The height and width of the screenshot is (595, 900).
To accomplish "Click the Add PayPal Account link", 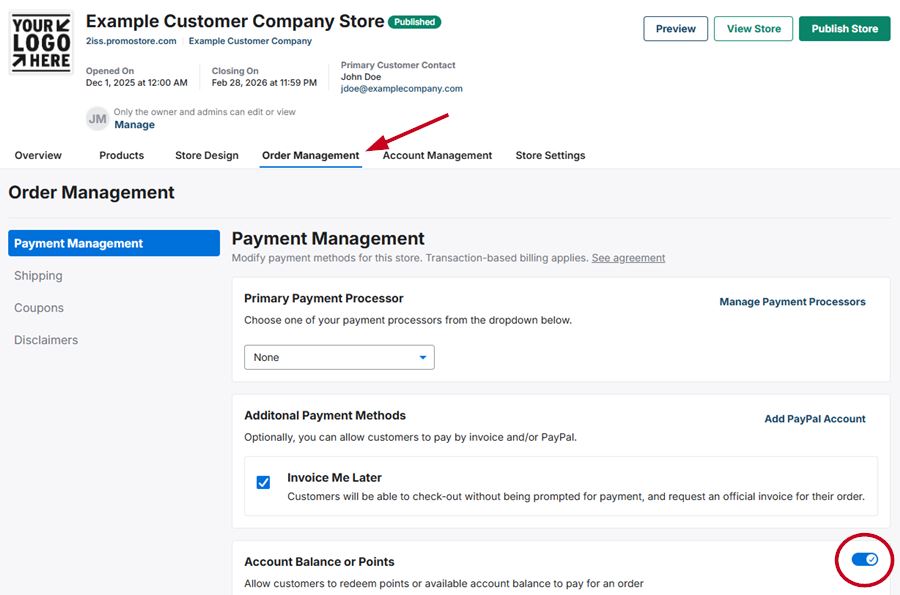I will pyautogui.click(x=814, y=419).
